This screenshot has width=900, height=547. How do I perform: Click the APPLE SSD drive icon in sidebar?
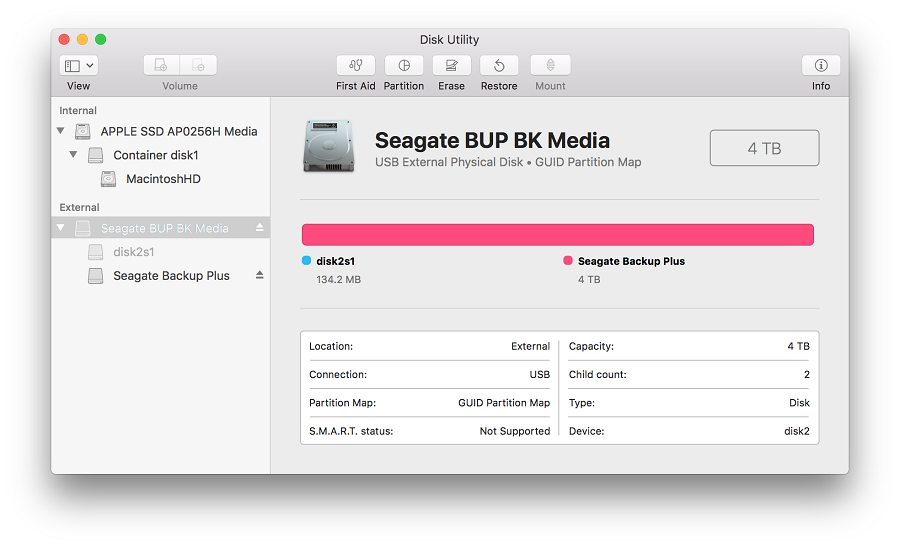point(83,131)
